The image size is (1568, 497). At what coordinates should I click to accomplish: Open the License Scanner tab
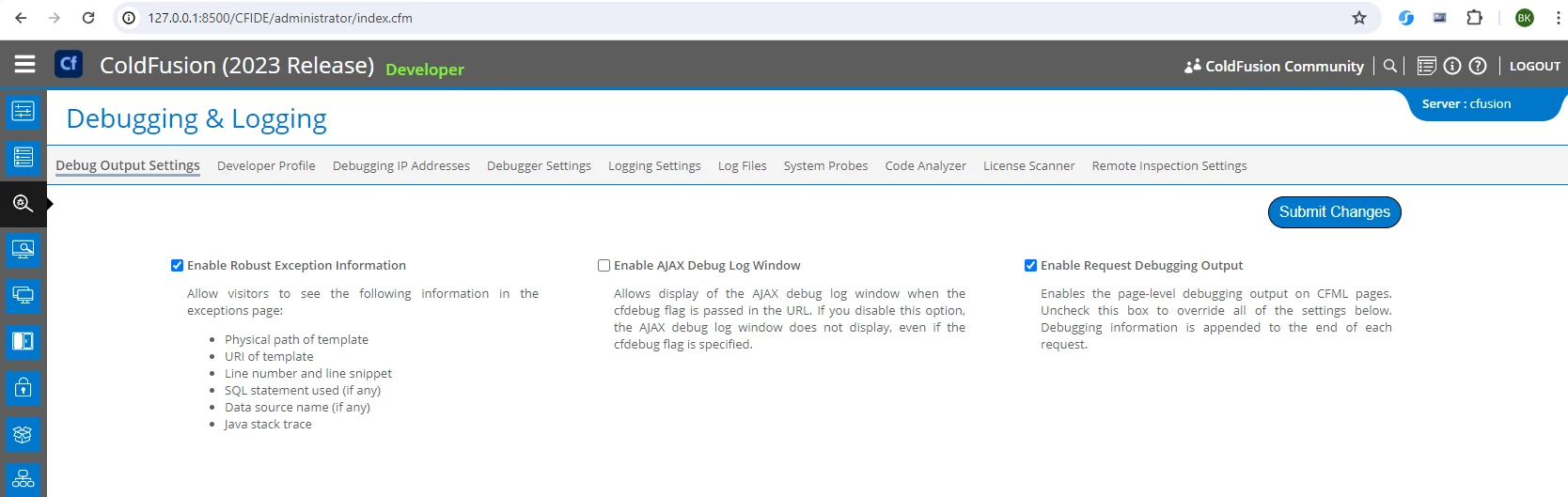pyautogui.click(x=1028, y=165)
